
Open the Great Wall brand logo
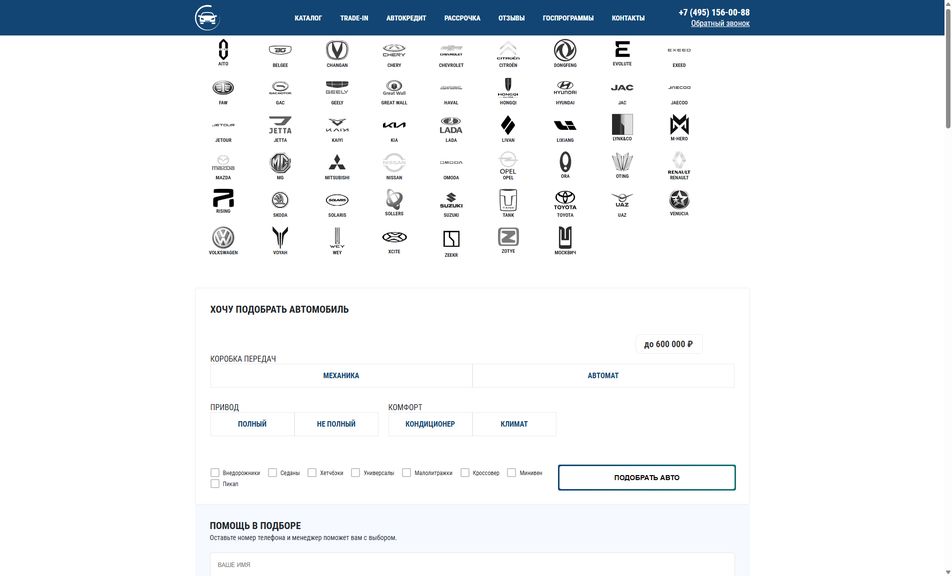[394, 88]
